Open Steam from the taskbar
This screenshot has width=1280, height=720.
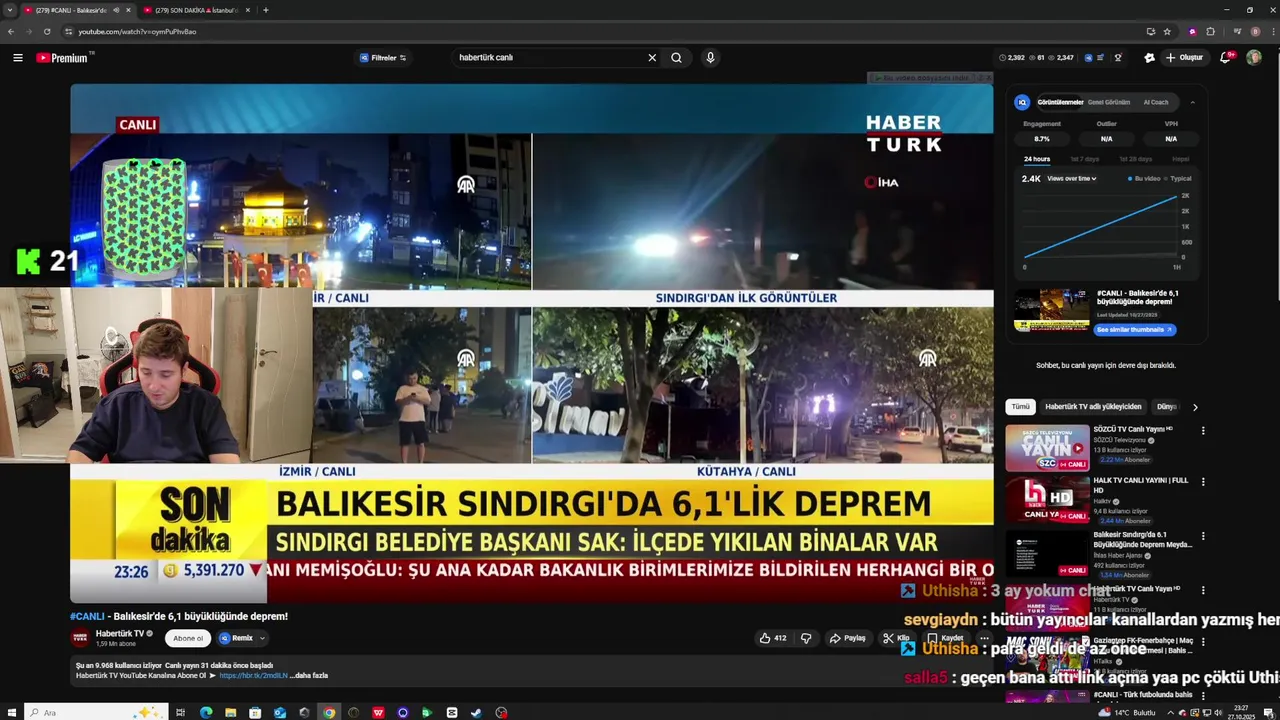pos(476,712)
